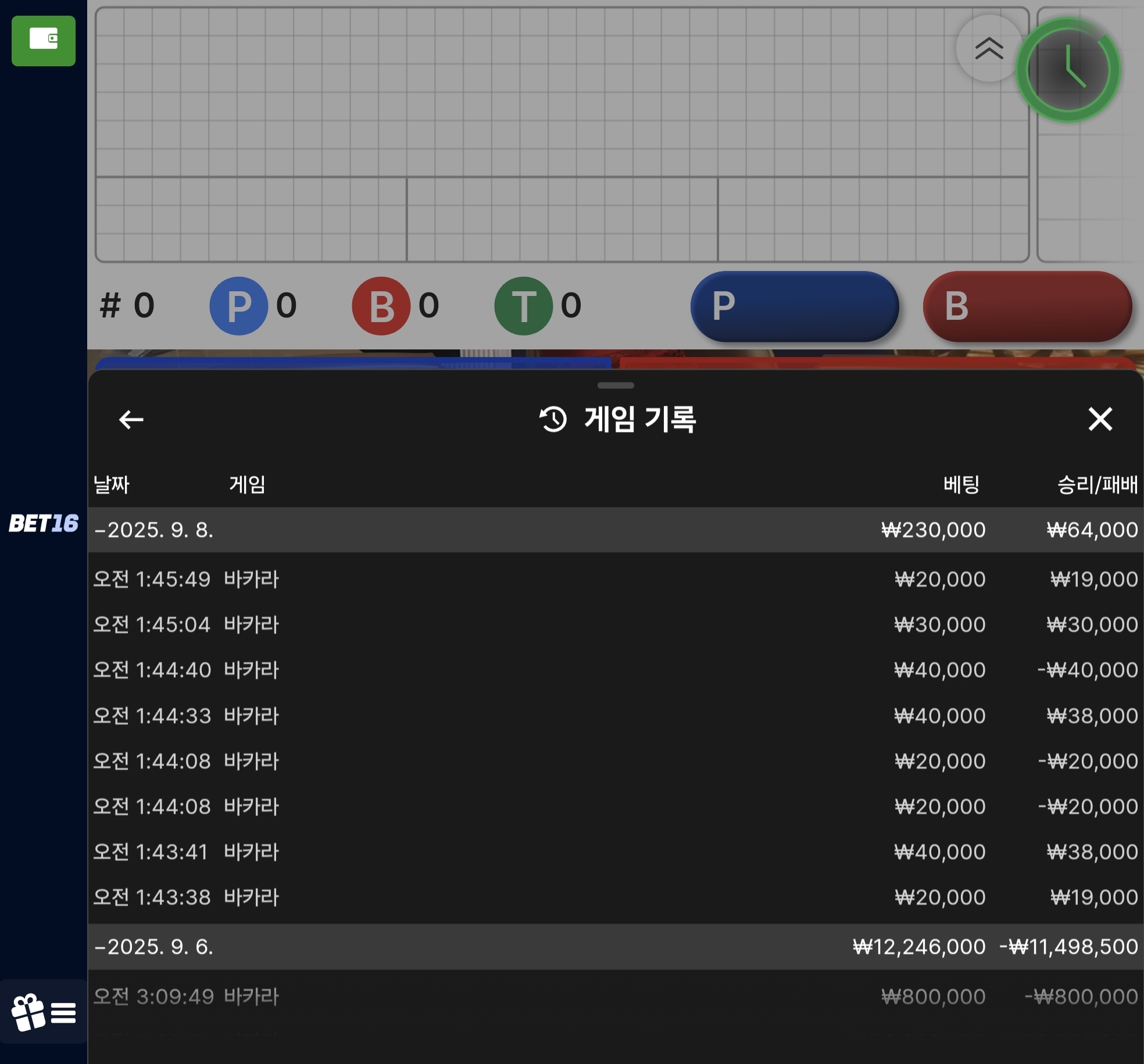The height and width of the screenshot is (1064, 1144).
Task: Click the ₩64,000 daily win total
Action: point(1092,530)
